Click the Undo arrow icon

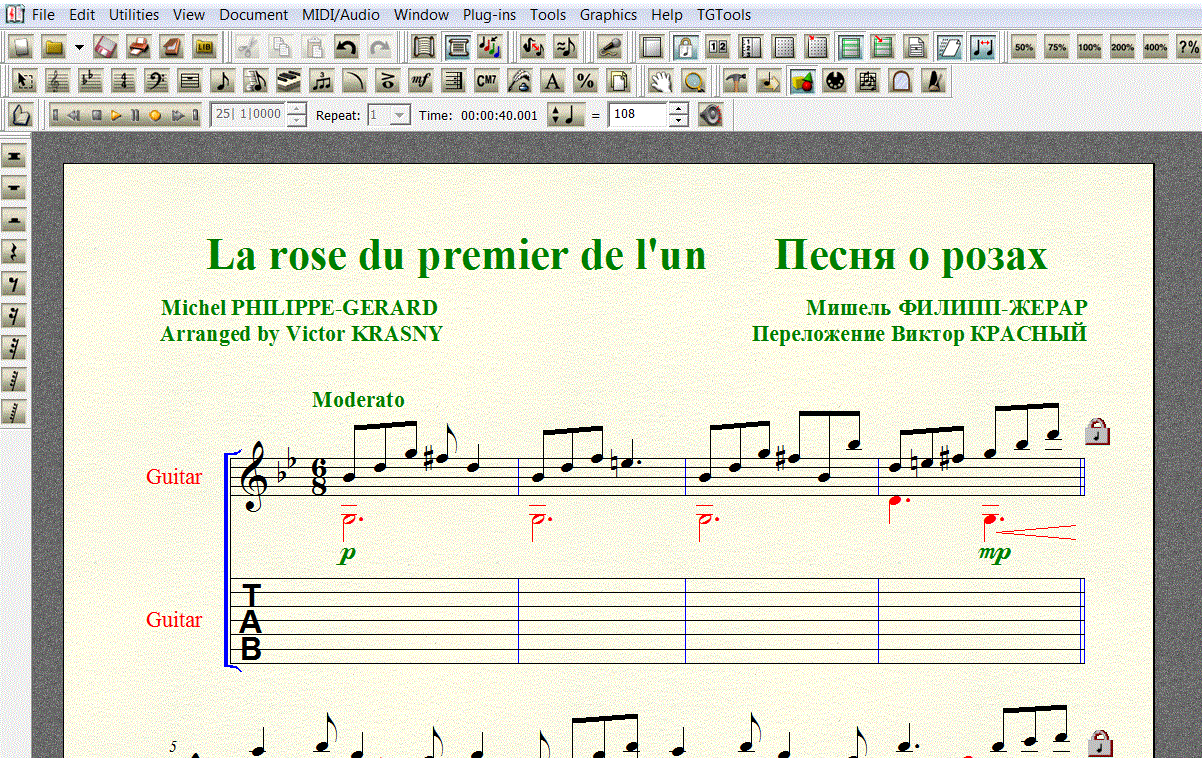click(346, 47)
